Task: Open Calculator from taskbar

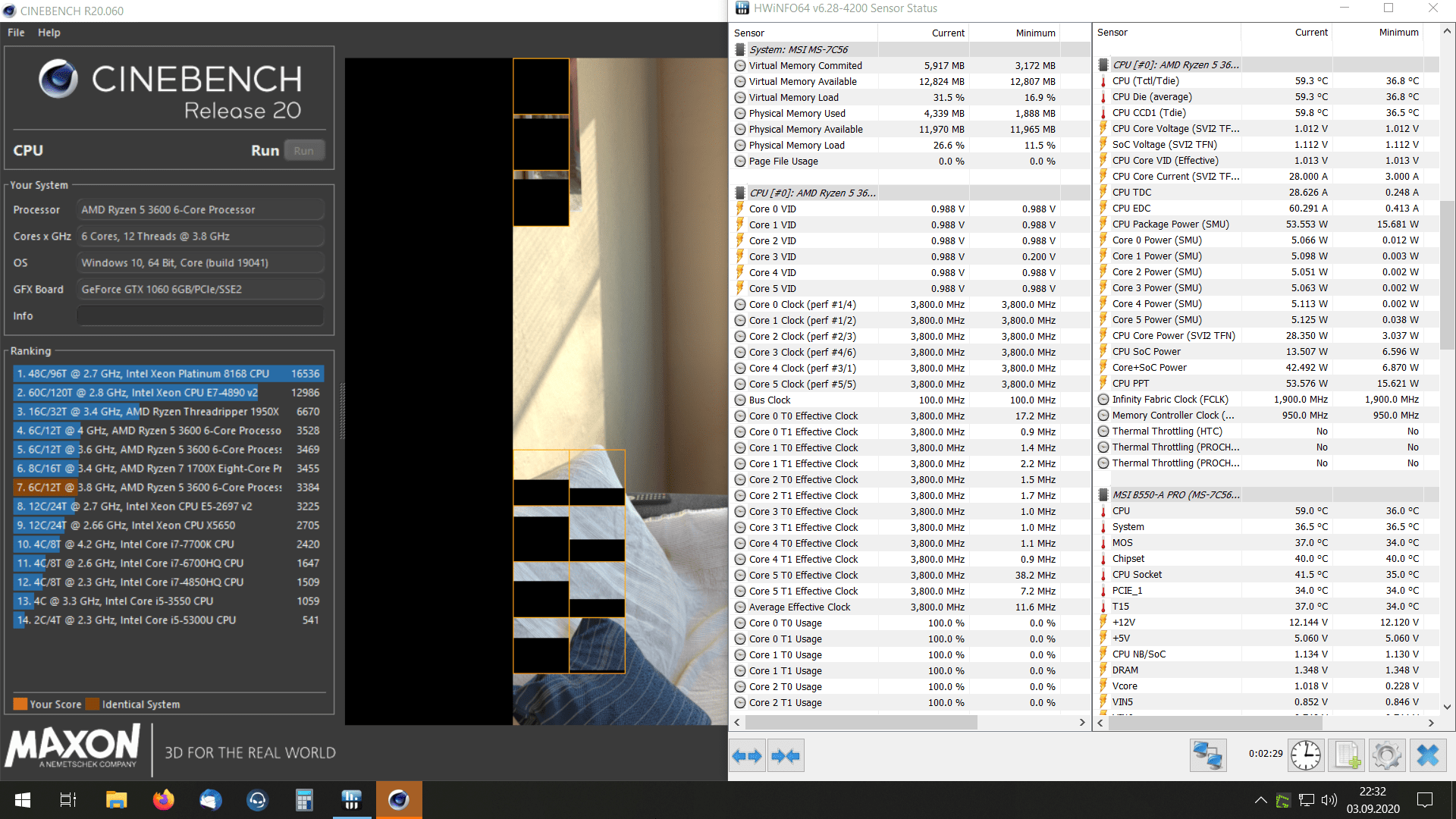Action: pos(304,800)
